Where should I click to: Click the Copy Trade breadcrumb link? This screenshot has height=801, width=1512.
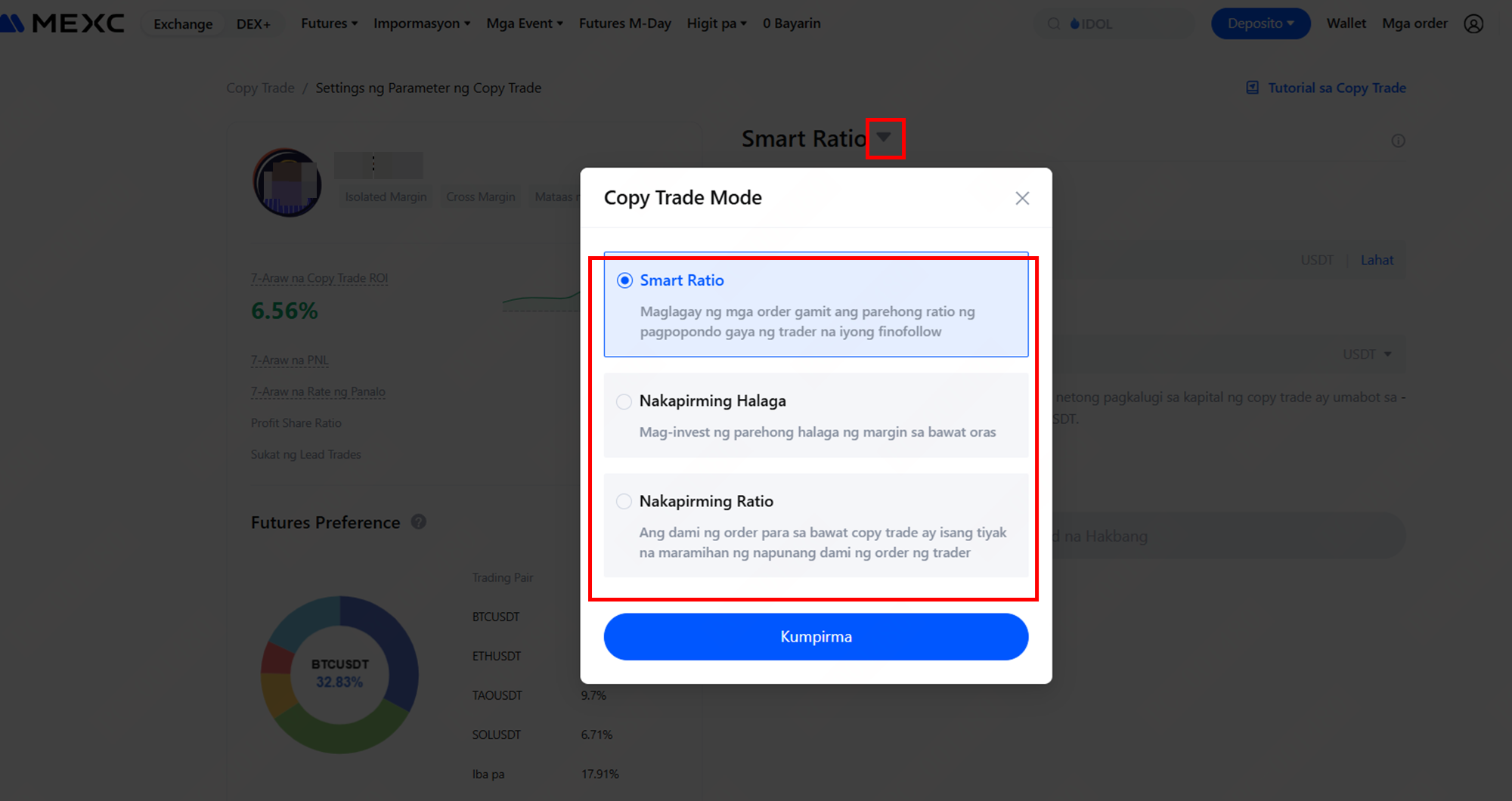260,88
